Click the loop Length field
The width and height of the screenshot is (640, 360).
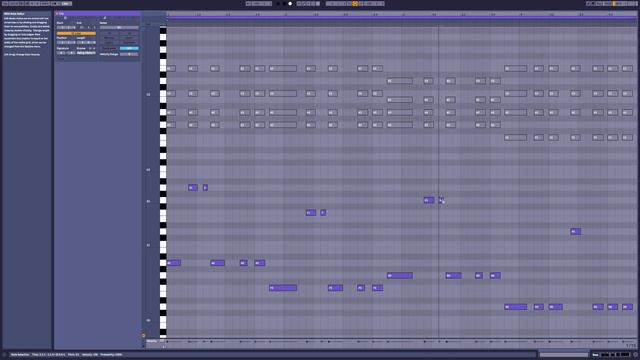point(86,42)
